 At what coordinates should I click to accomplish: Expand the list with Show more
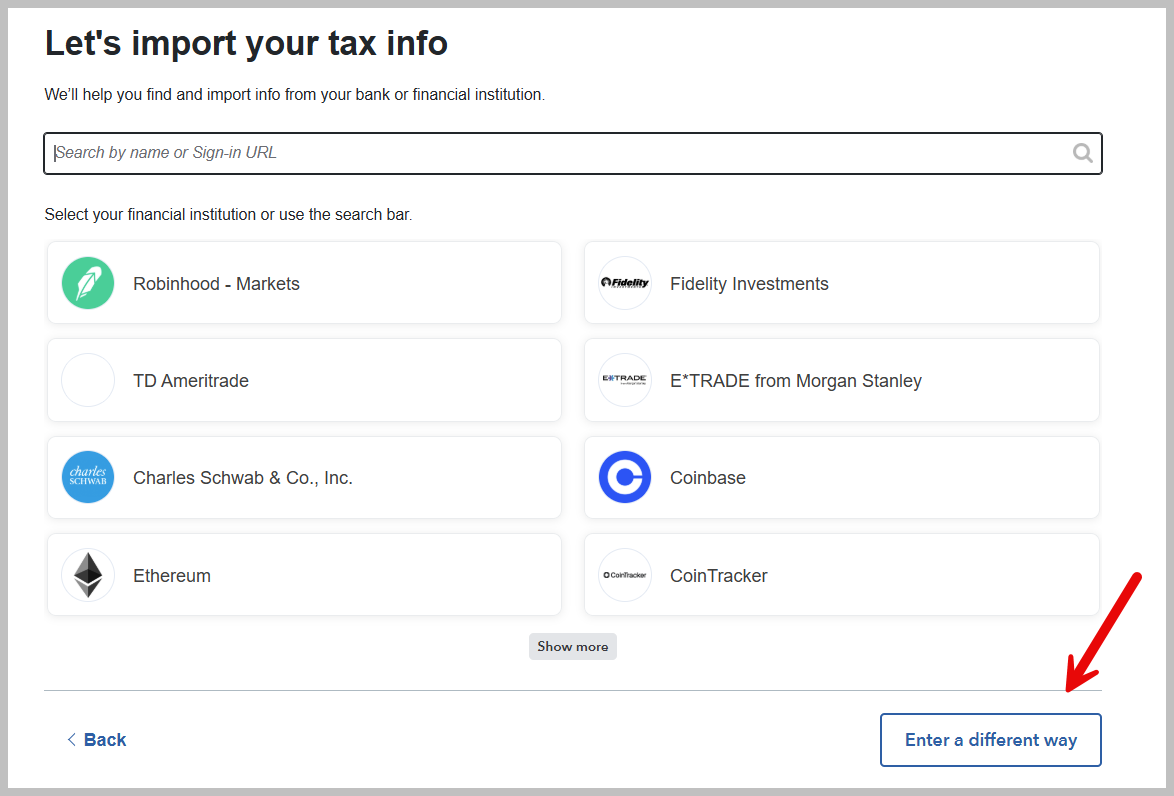coord(573,646)
